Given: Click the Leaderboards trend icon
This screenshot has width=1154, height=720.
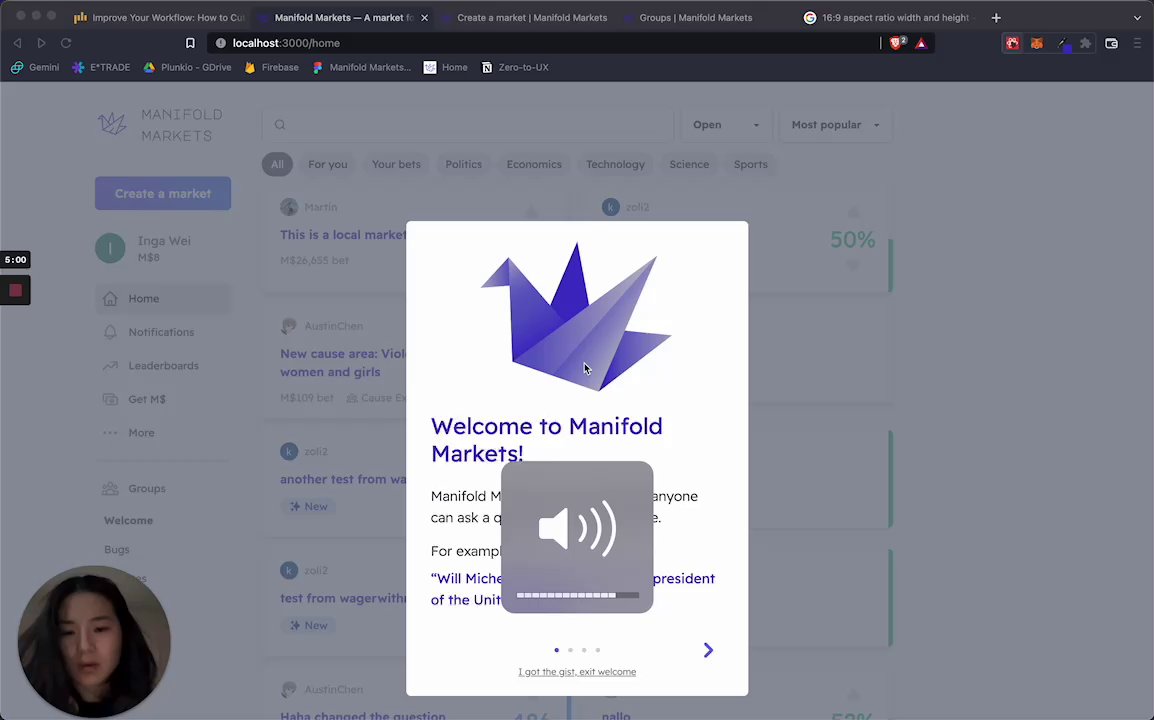Looking at the screenshot, I should (110, 365).
